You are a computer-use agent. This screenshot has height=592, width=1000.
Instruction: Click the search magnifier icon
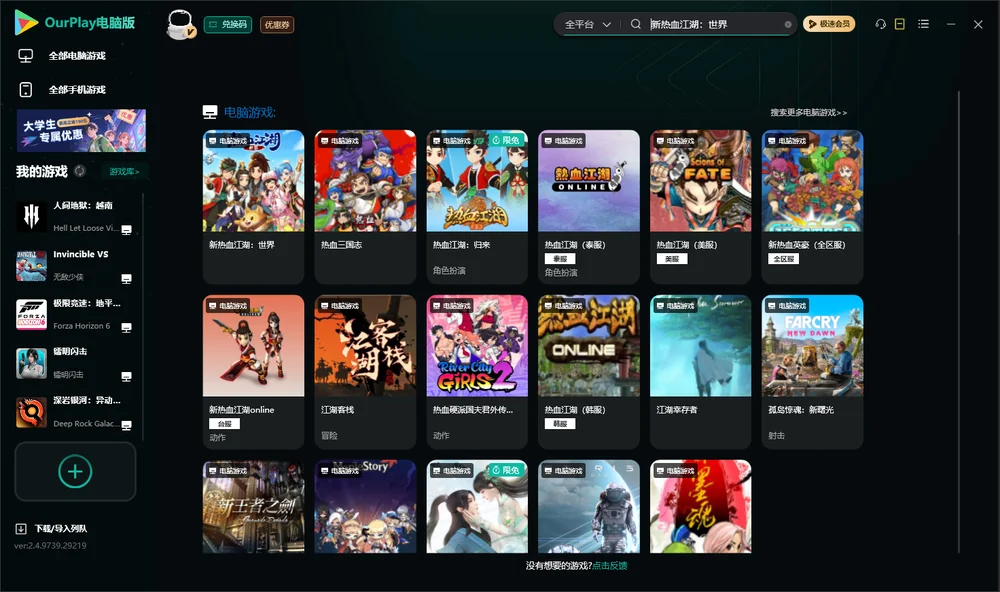coord(635,24)
